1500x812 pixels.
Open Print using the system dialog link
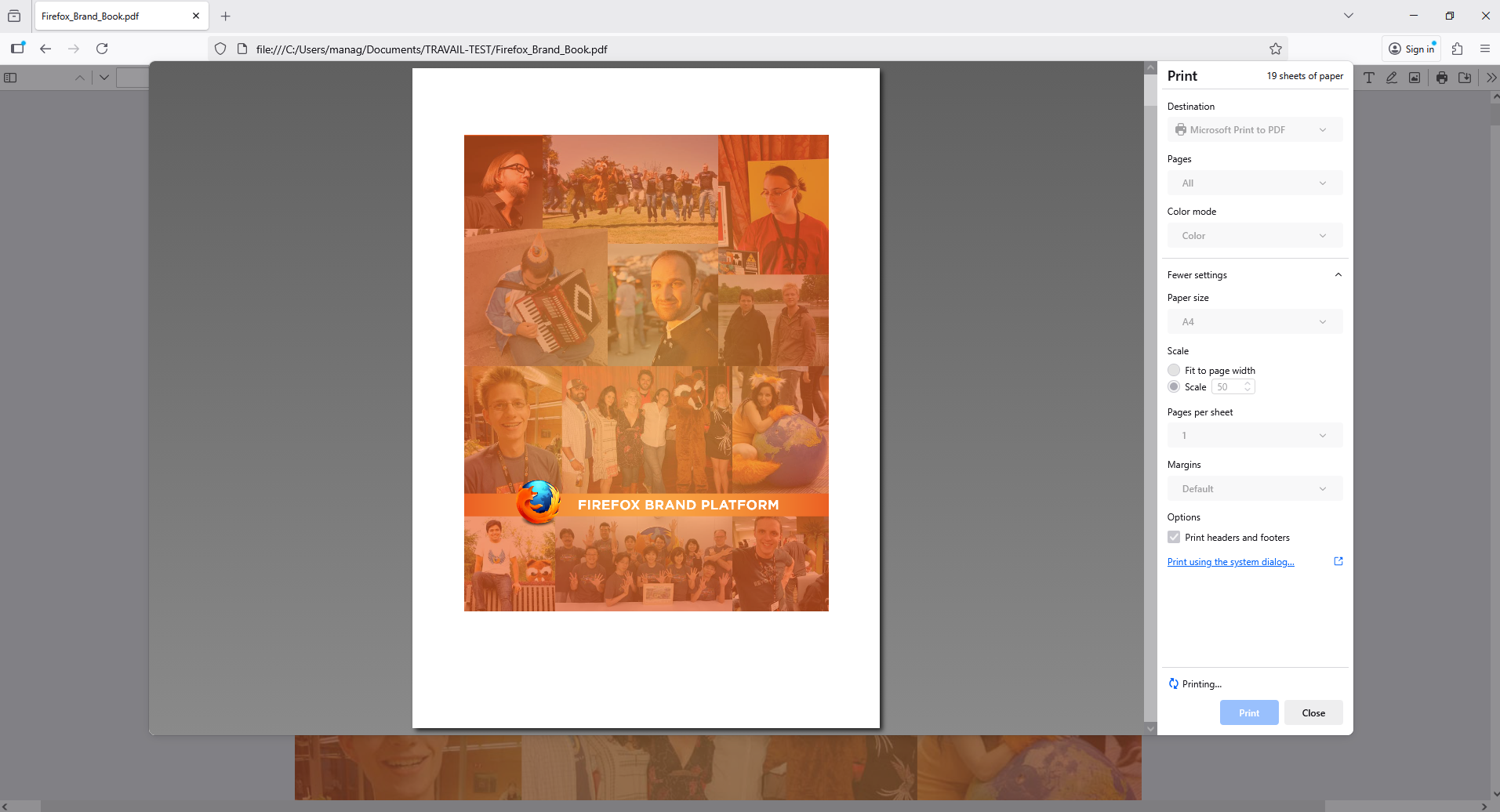point(1230,562)
